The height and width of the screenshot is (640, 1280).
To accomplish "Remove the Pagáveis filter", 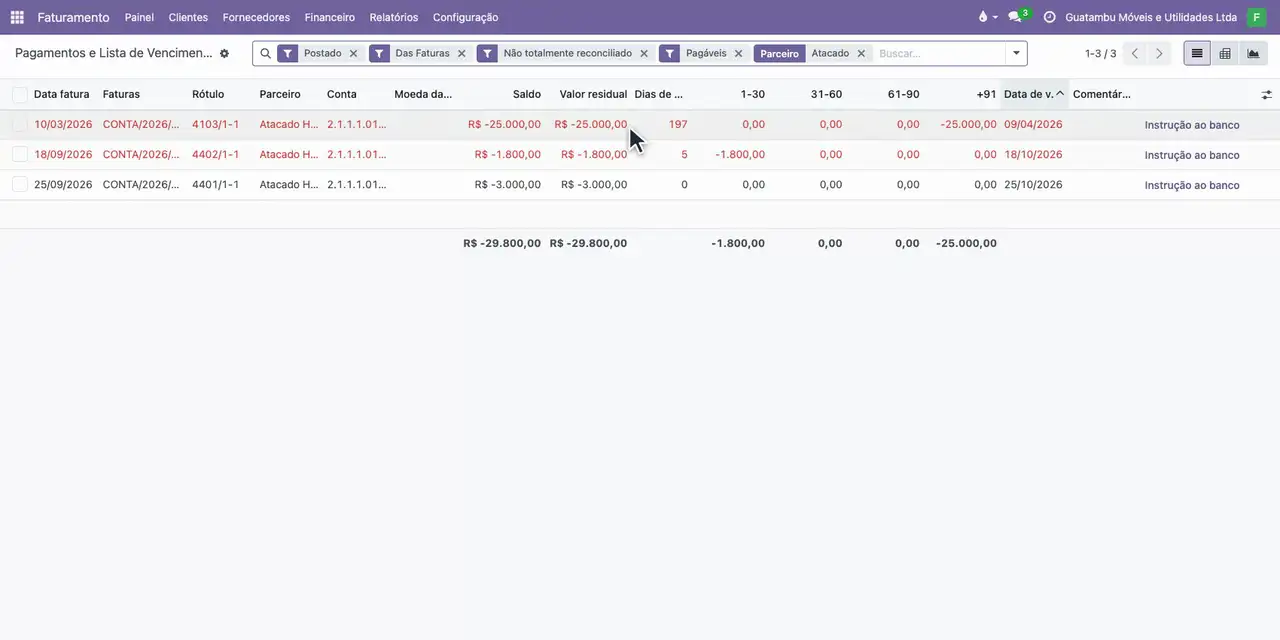I will 738,54.
